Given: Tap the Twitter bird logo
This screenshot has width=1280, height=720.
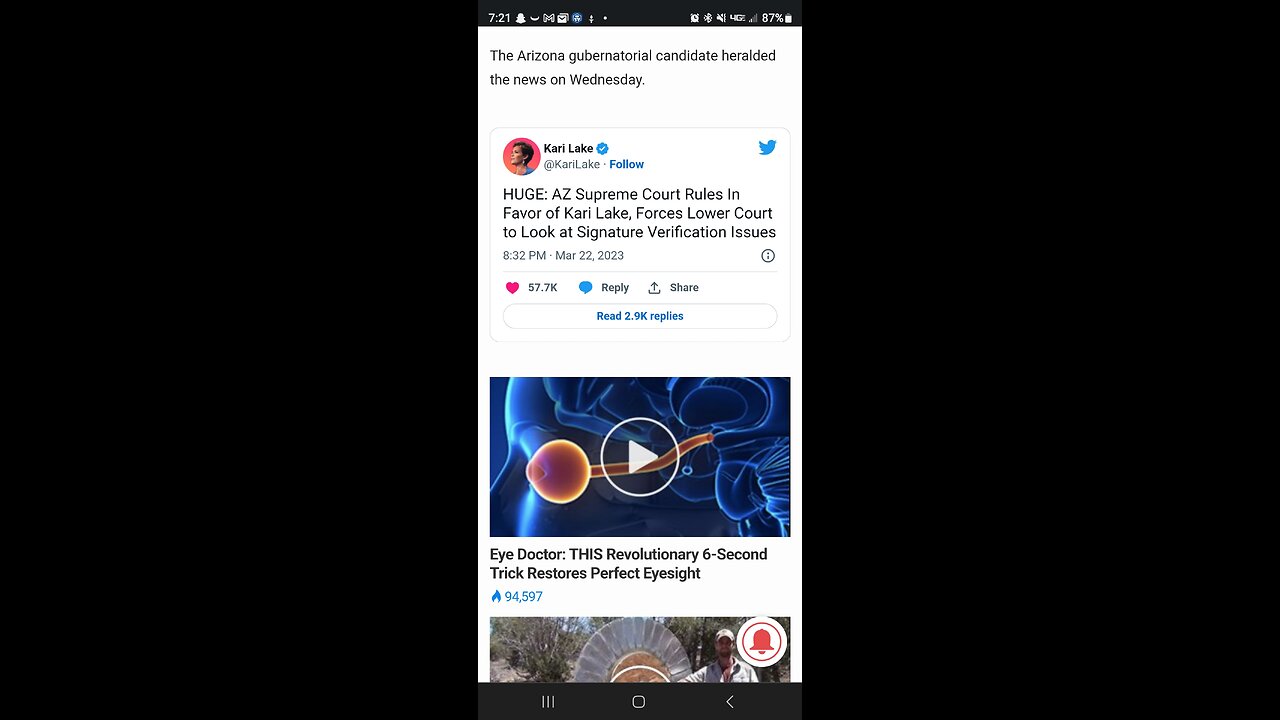Looking at the screenshot, I should point(767,148).
